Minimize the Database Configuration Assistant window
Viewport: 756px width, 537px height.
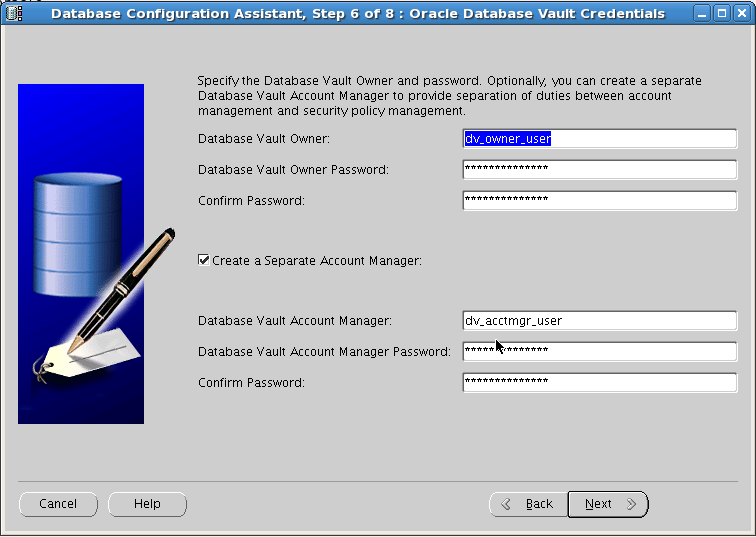pos(703,13)
